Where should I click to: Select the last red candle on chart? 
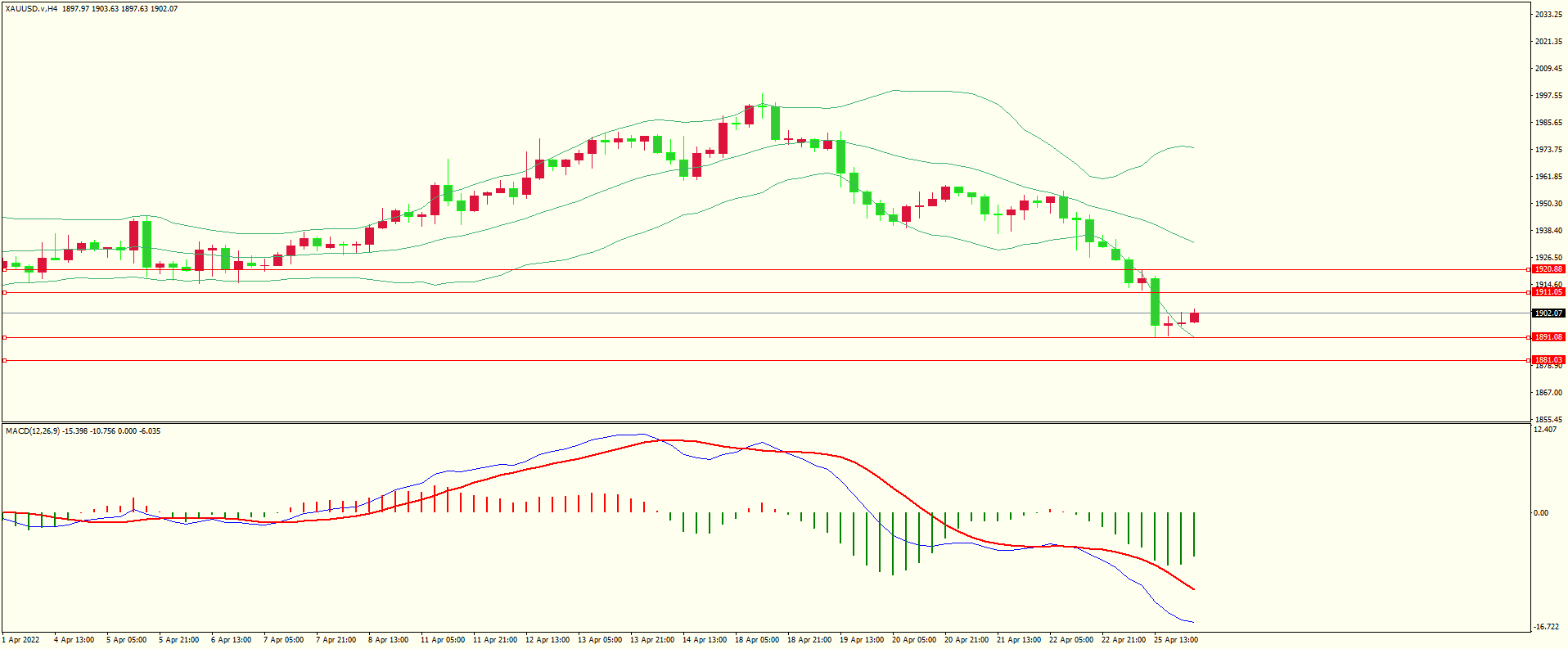click(x=1194, y=318)
